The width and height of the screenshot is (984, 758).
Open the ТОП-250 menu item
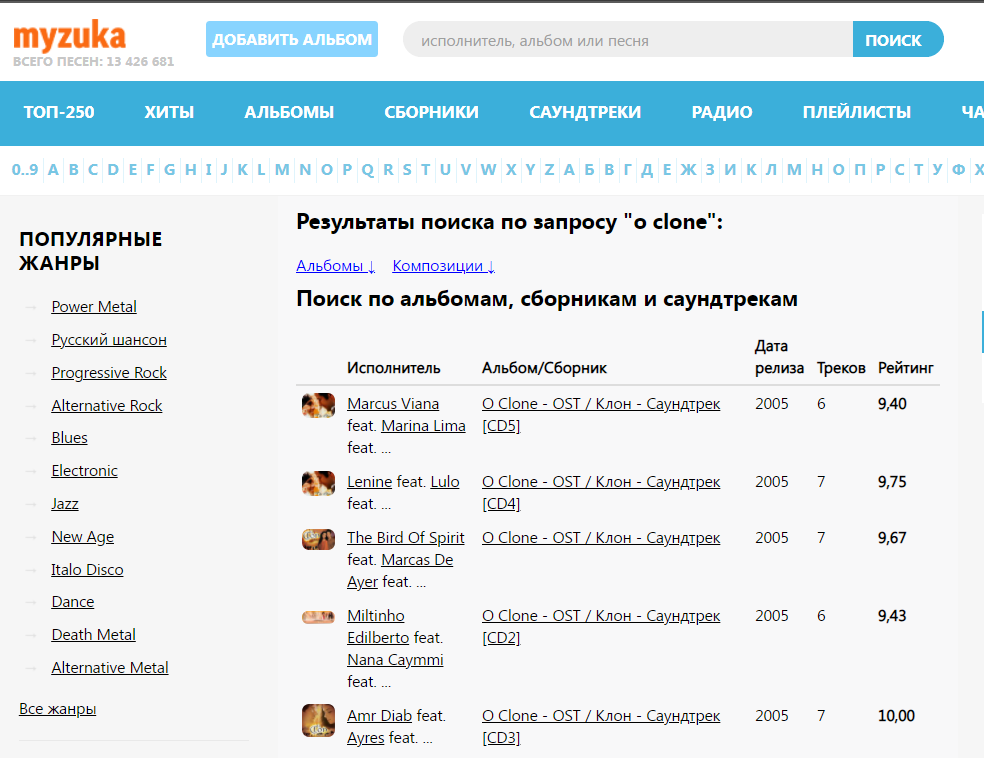point(59,112)
